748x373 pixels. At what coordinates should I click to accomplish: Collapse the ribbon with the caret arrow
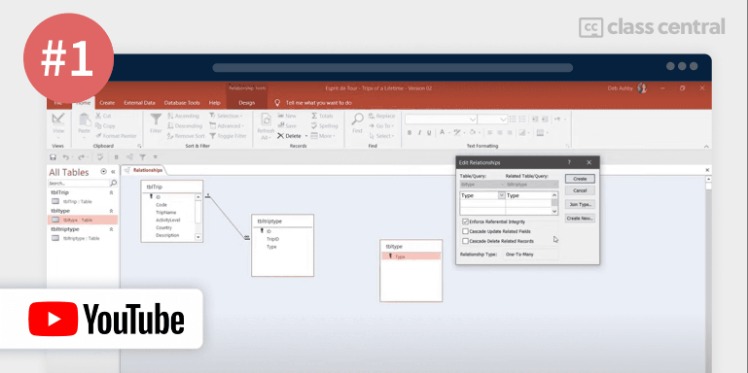706,146
